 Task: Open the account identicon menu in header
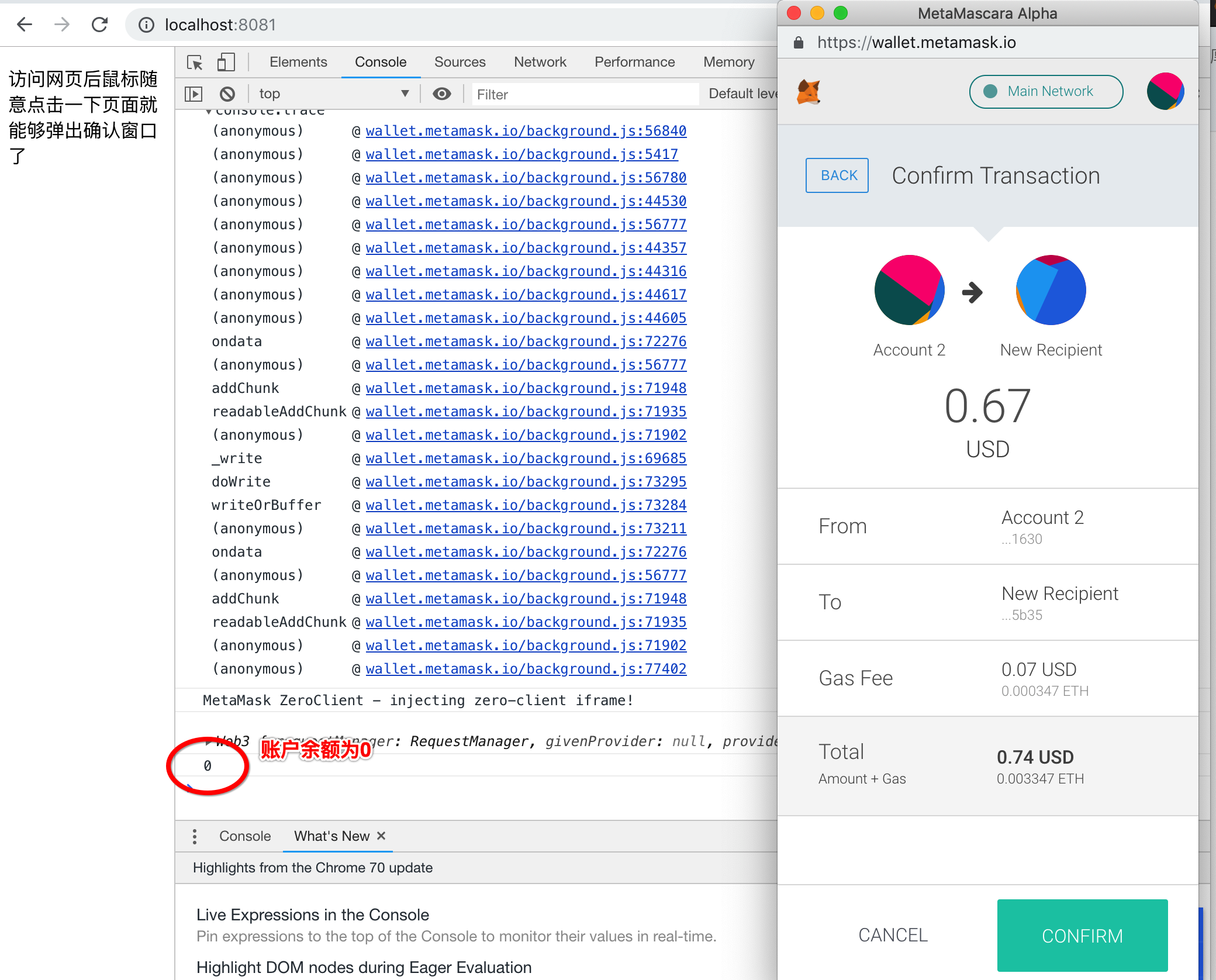[x=1165, y=92]
